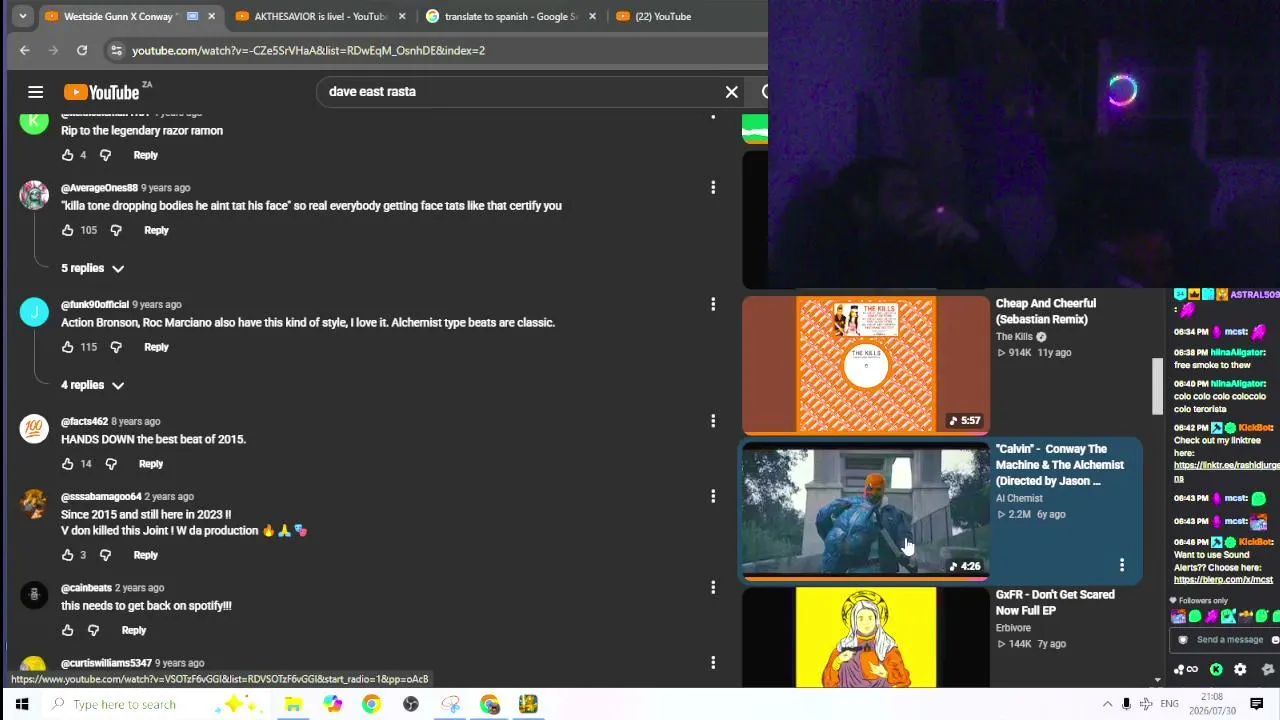Open the tab search dropdown arrow
1280x720 pixels.
(x=22, y=16)
